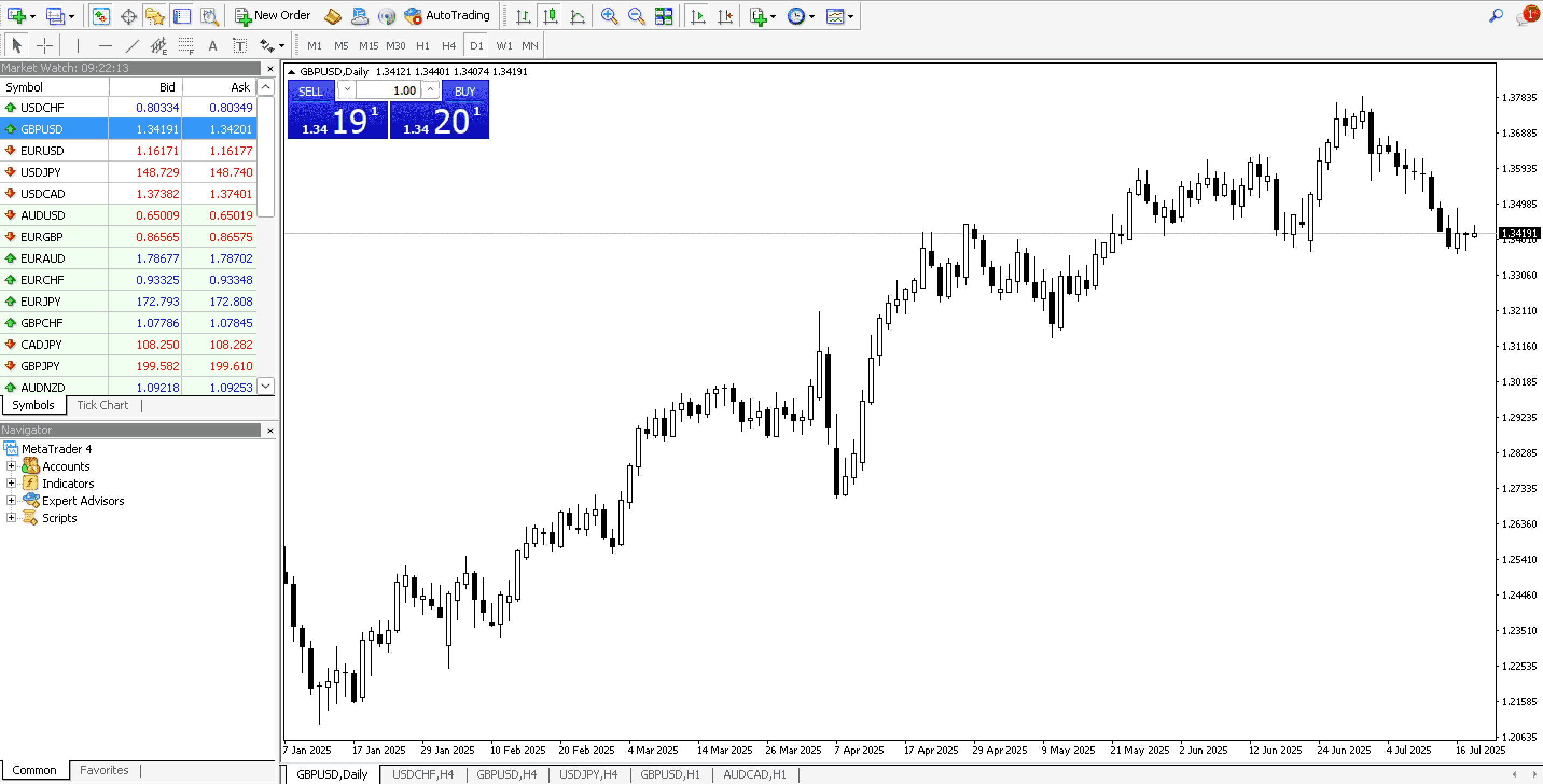Select the trendline drawing tool
The height and width of the screenshot is (784, 1543).
click(x=132, y=45)
